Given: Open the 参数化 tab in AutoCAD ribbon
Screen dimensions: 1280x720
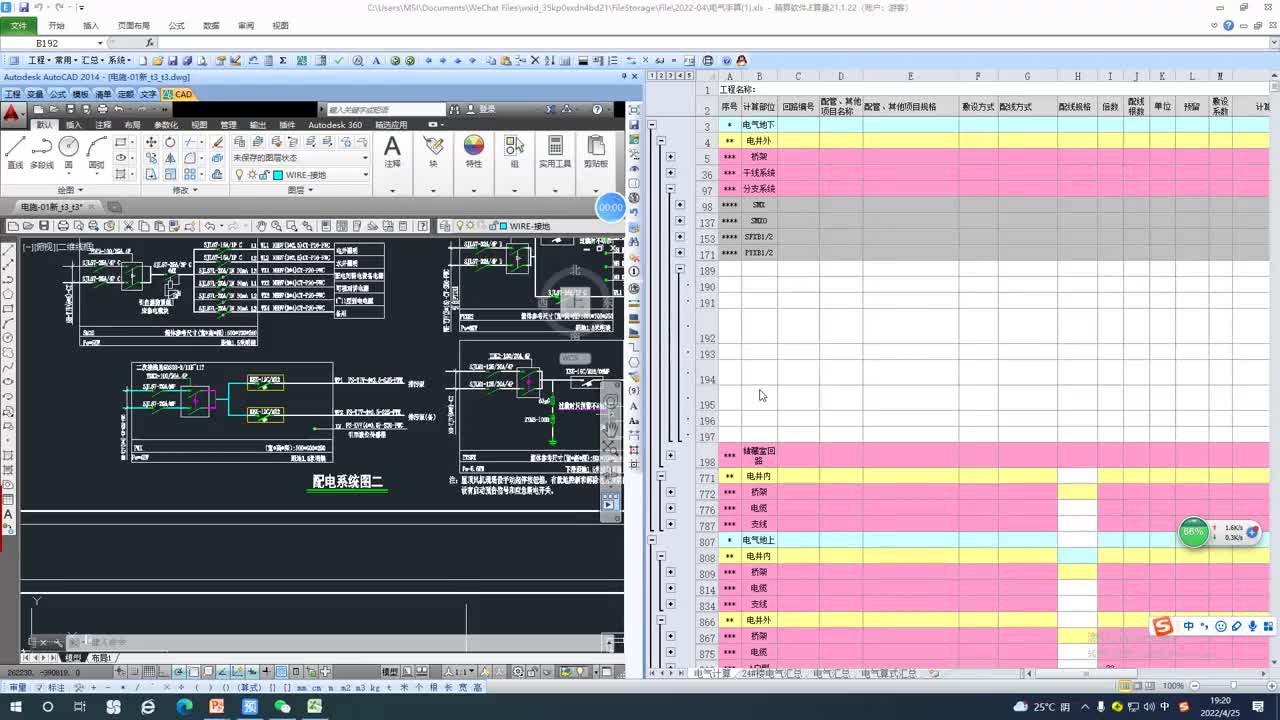Looking at the screenshot, I should [x=165, y=125].
